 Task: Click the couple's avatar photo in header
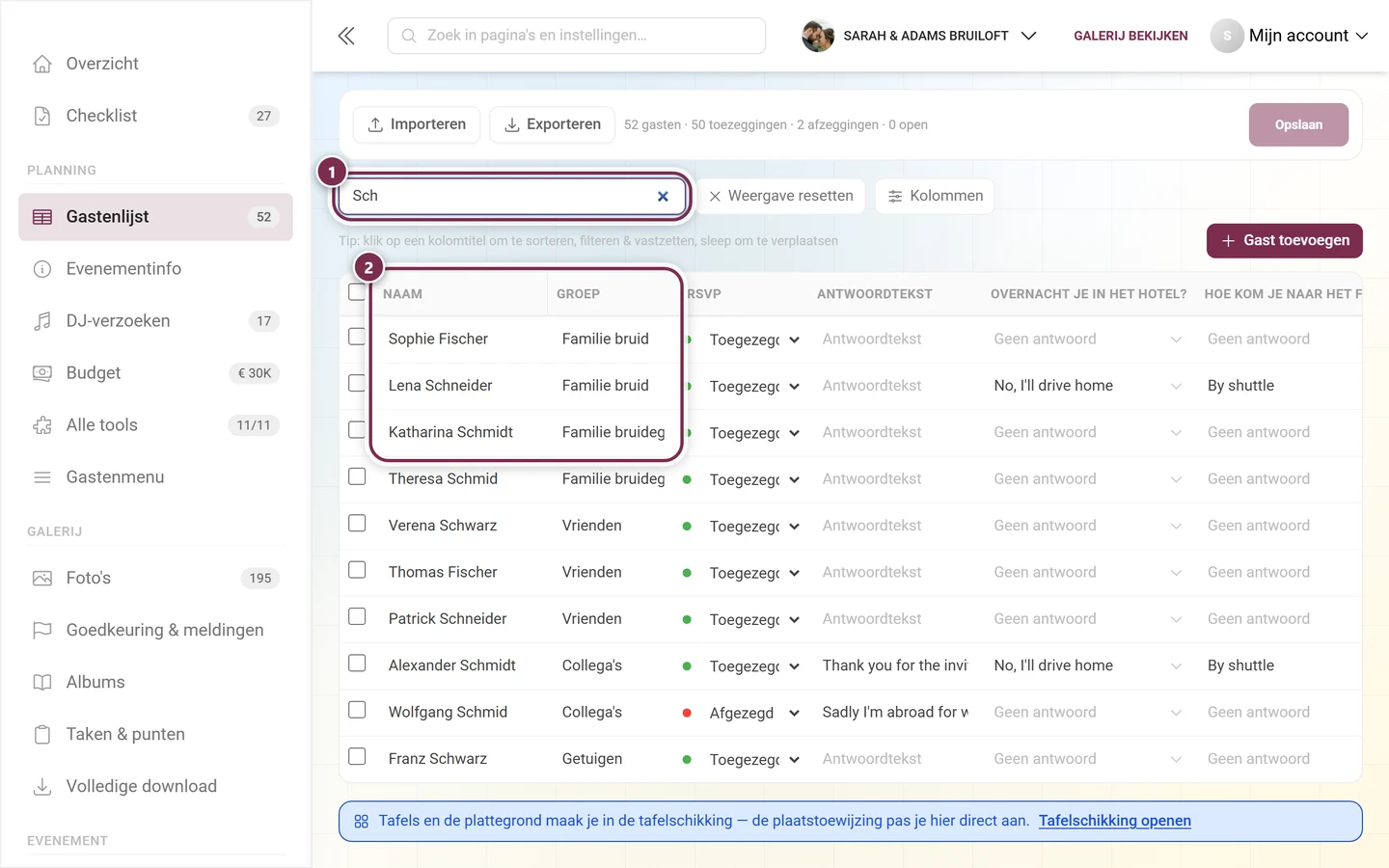tap(818, 36)
